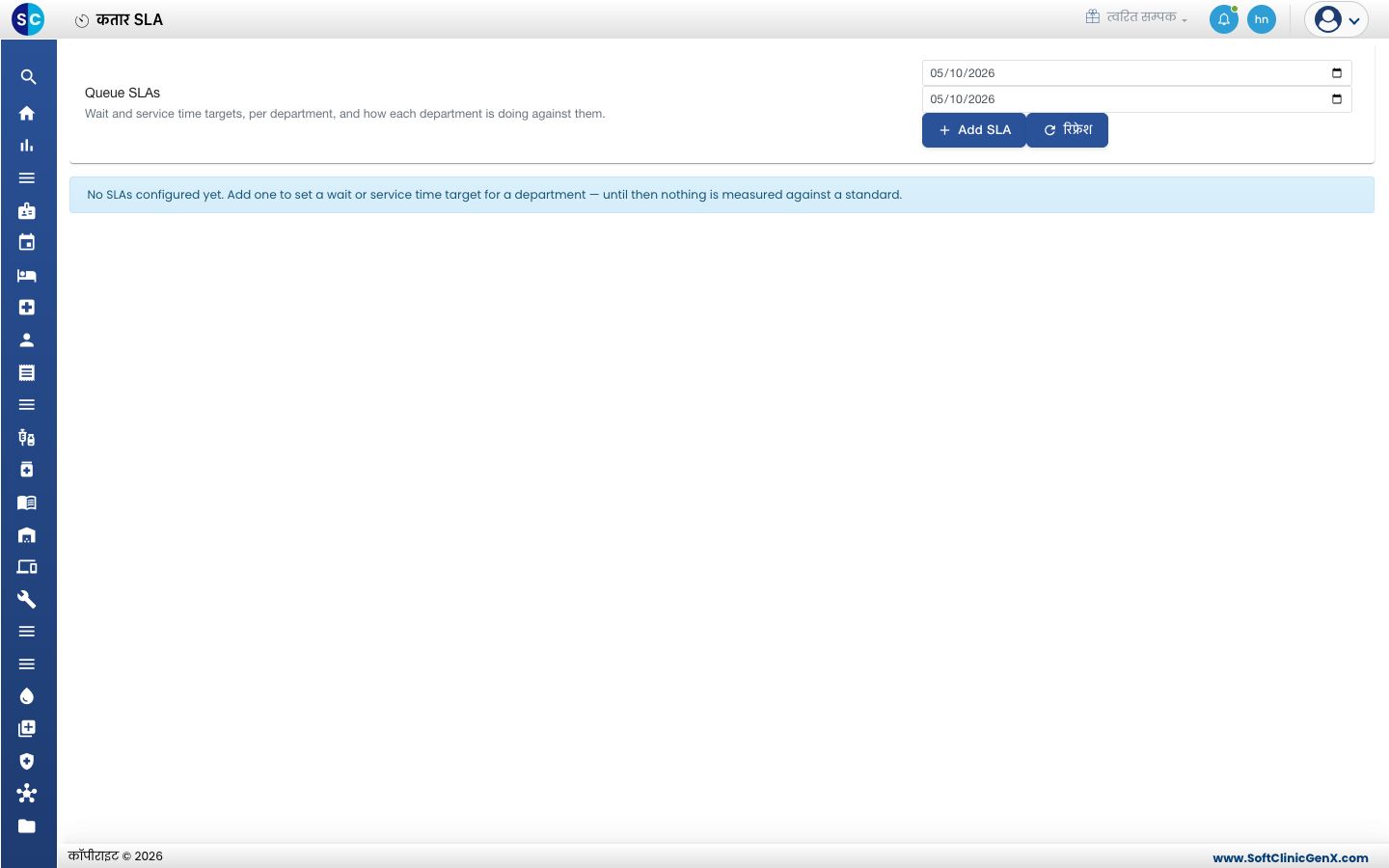
Task: Click the hn language avatar
Action: pos(1262,19)
